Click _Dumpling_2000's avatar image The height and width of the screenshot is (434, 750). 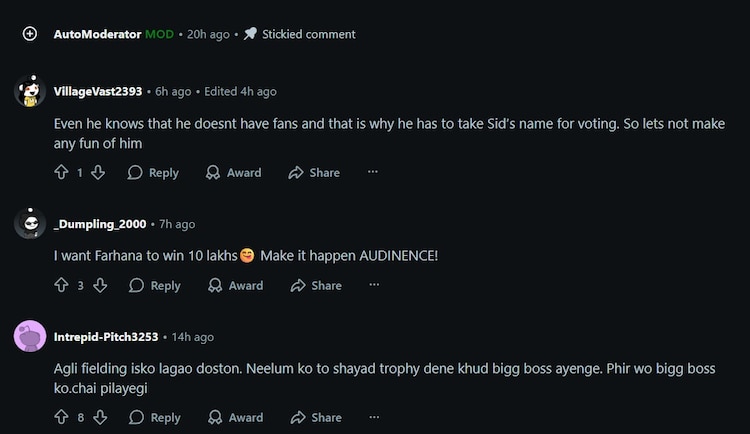point(30,224)
